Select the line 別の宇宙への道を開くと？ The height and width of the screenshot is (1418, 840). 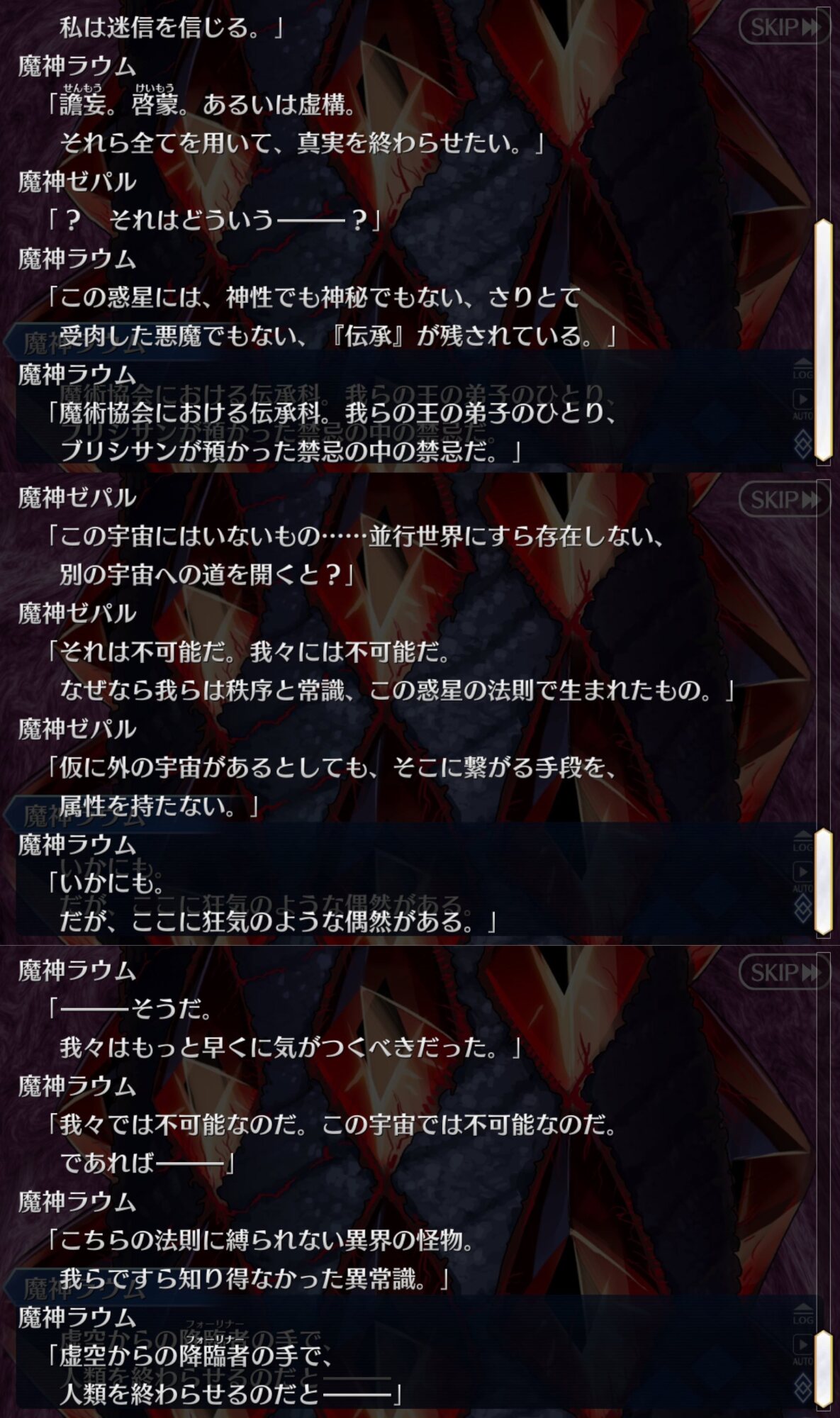(x=206, y=574)
